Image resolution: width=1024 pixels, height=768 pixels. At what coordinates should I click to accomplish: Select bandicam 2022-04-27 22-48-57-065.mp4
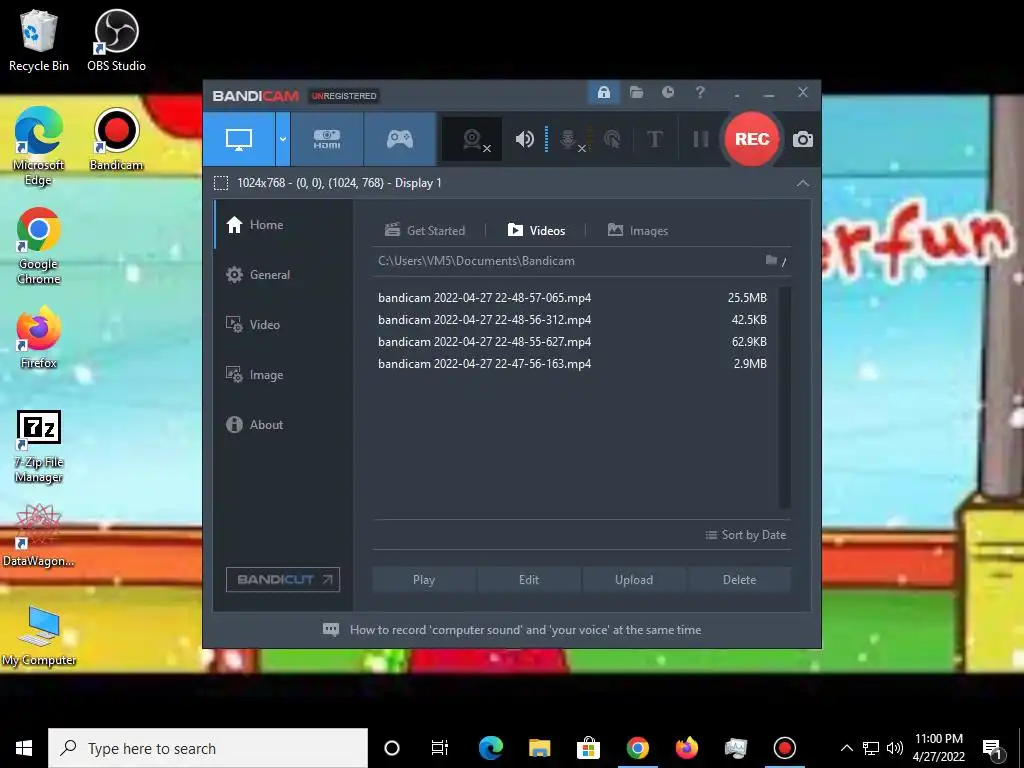573,298
